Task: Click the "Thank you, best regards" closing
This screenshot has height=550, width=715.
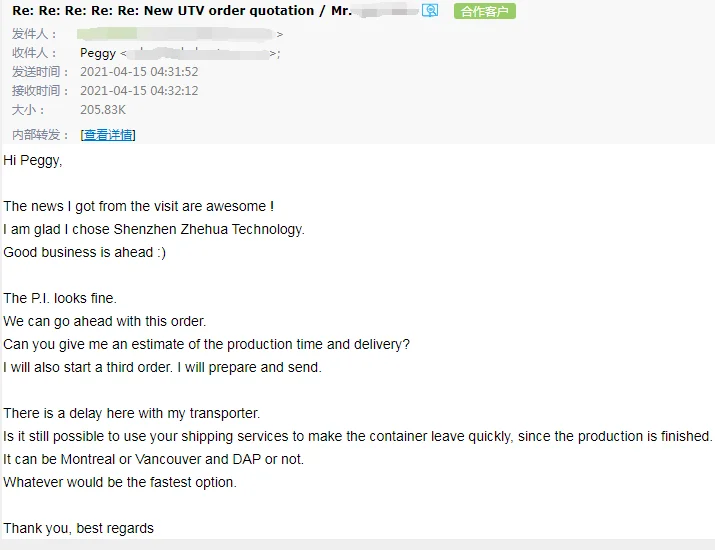Action: [x=79, y=528]
